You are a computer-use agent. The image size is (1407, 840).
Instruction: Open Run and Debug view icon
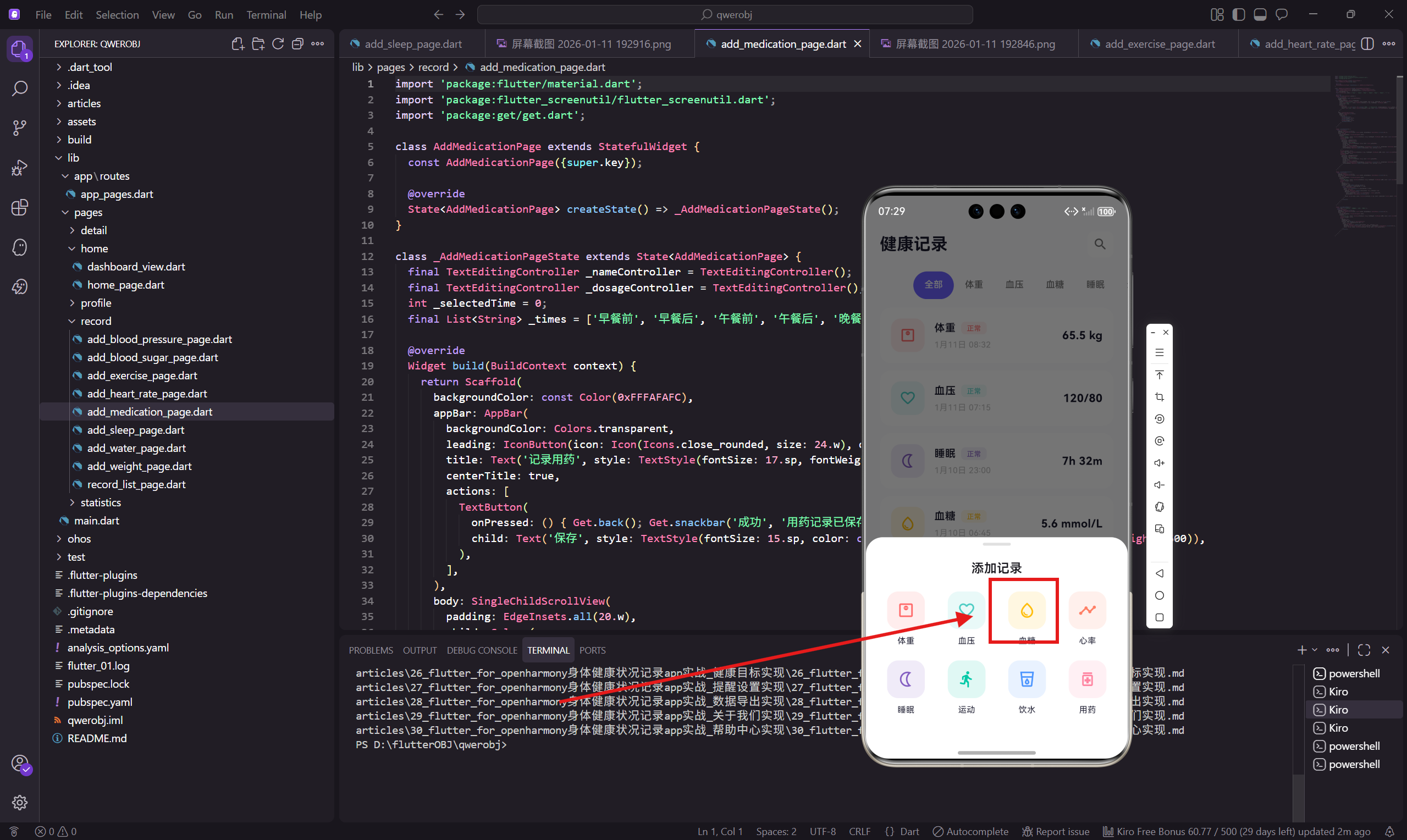click(19, 168)
